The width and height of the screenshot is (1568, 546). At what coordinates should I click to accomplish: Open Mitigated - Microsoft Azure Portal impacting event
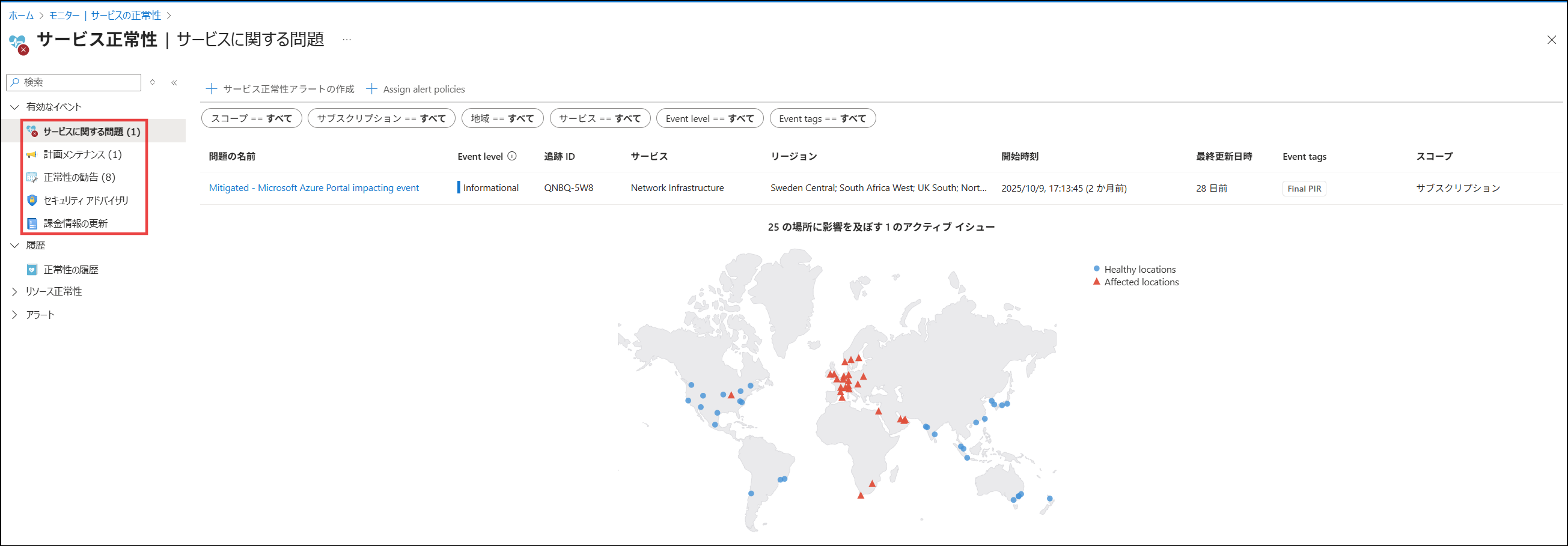[314, 188]
